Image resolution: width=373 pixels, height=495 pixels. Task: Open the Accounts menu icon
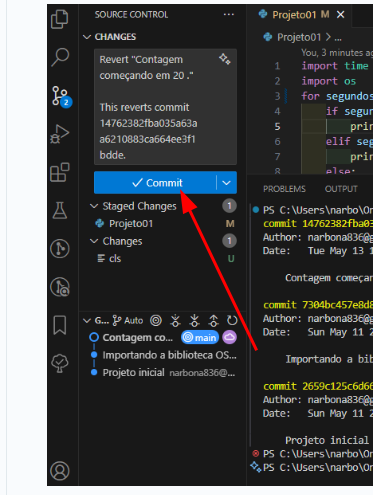coord(60,471)
